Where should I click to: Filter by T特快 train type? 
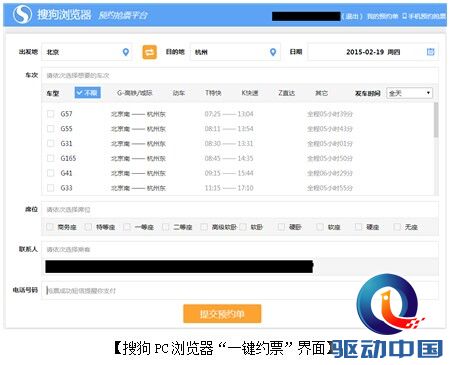coord(213,93)
